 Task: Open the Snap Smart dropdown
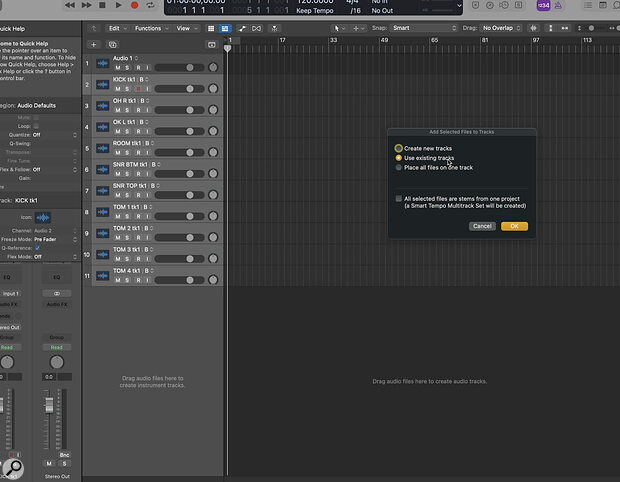[x=424, y=28]
